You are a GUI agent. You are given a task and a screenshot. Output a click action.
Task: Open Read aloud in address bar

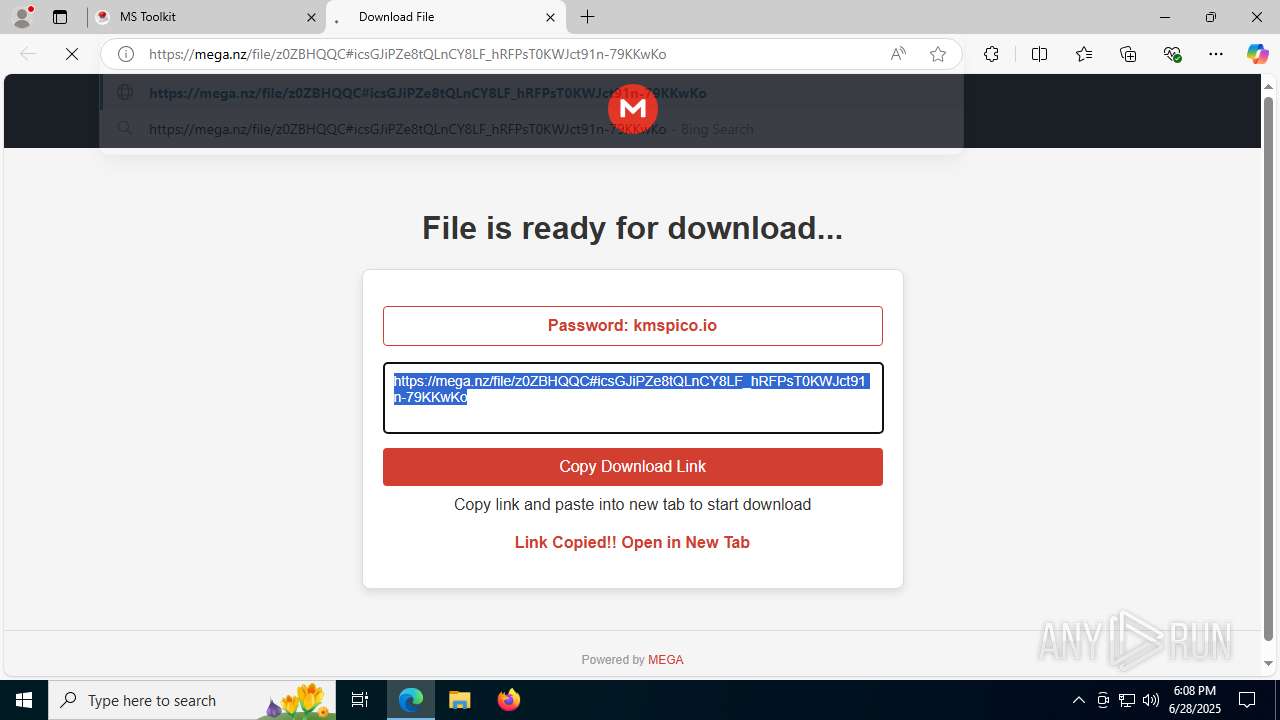click(x=898, y=54)
